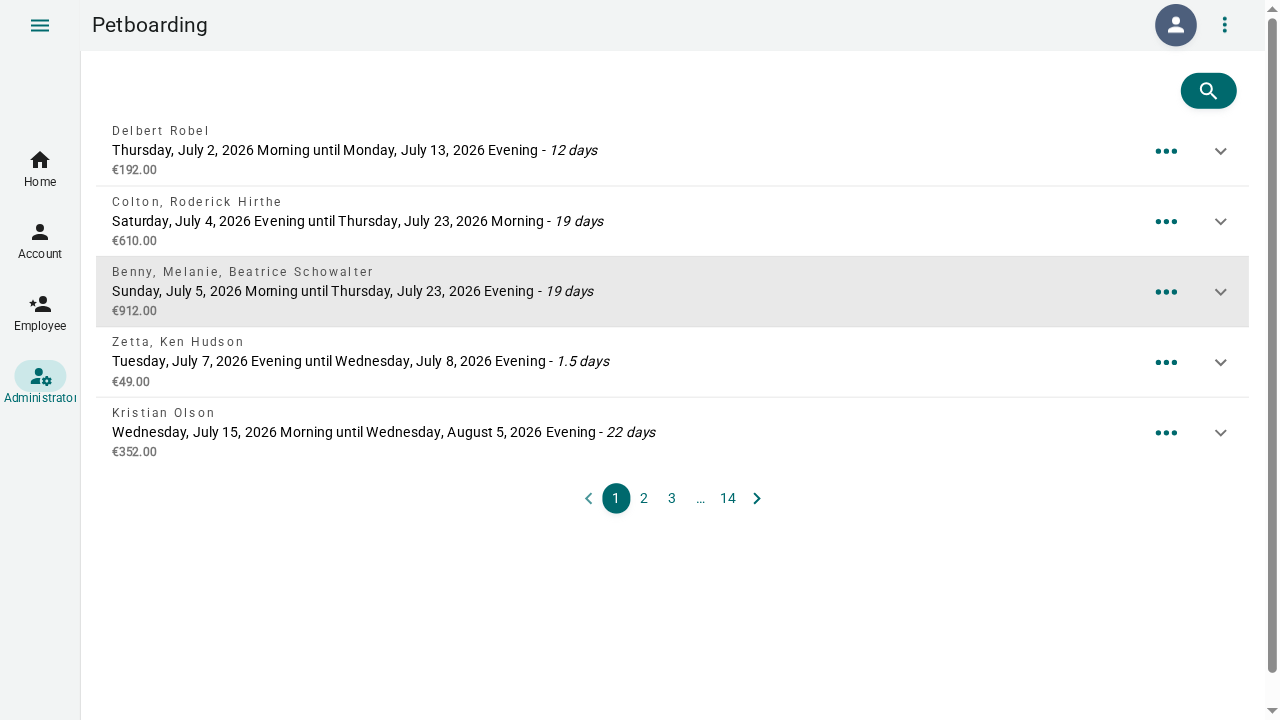1280x720 pixels.
Task: Expand the Delbert Robel booking row
Action: coord(1220,151)
